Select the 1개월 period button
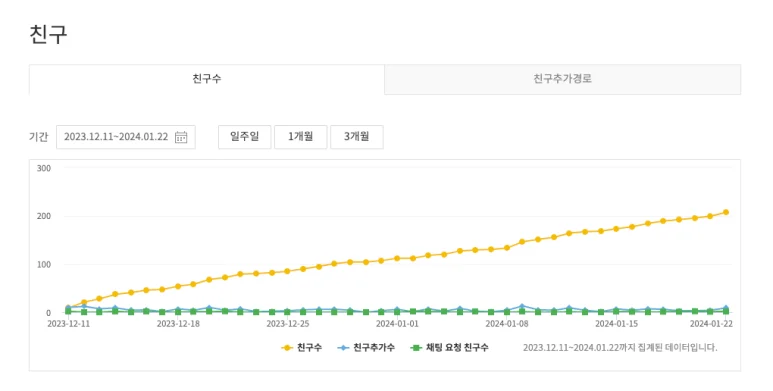Image resolution: width=773 pixels, height=391 pixels. 301,137
